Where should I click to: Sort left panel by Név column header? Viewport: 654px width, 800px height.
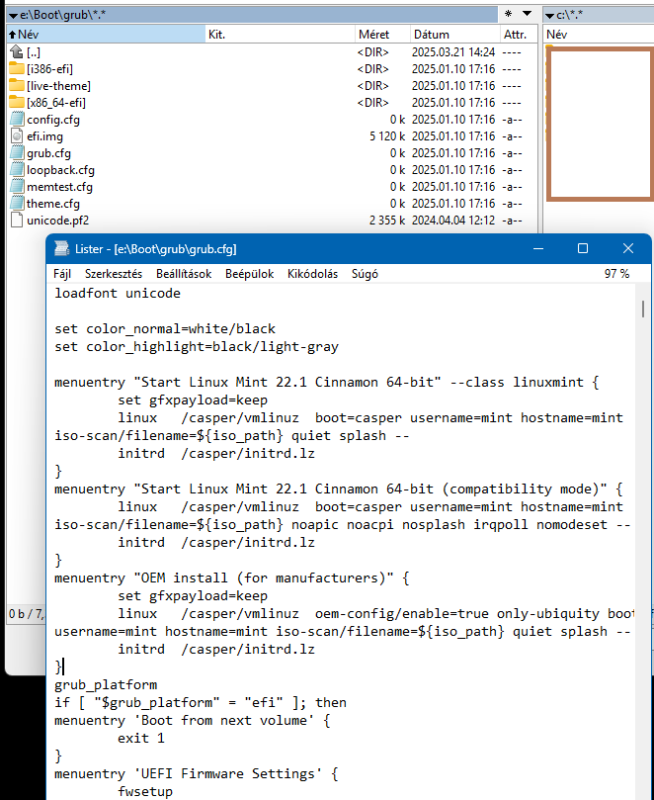click(x=106, y=34)
